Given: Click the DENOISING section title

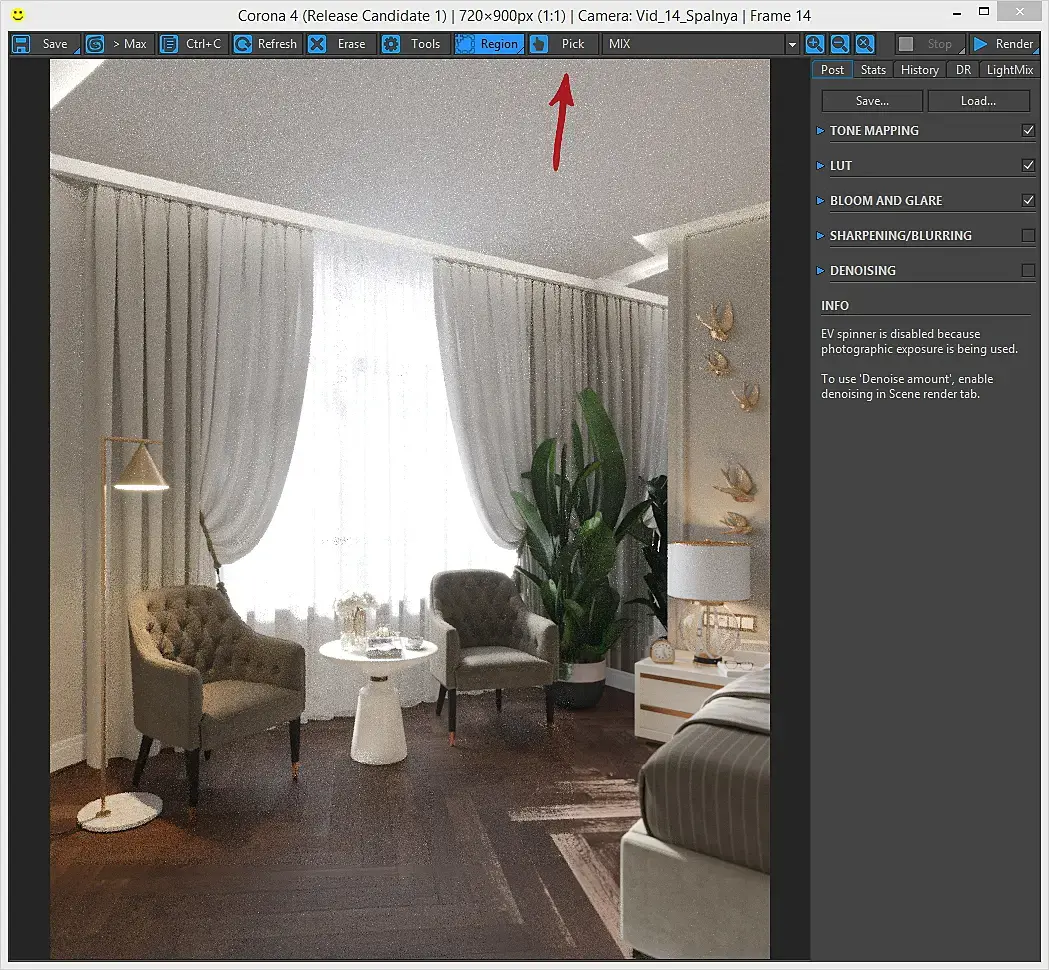Looking at the screenshot, I should (x=862, y=270).
